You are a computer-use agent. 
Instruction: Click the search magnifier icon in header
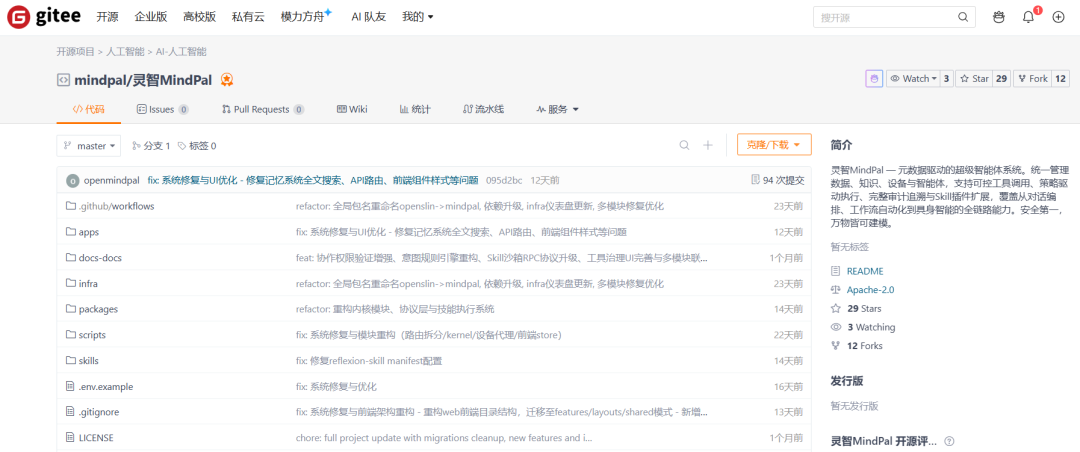pyautogui.click(x=963, y=17)
